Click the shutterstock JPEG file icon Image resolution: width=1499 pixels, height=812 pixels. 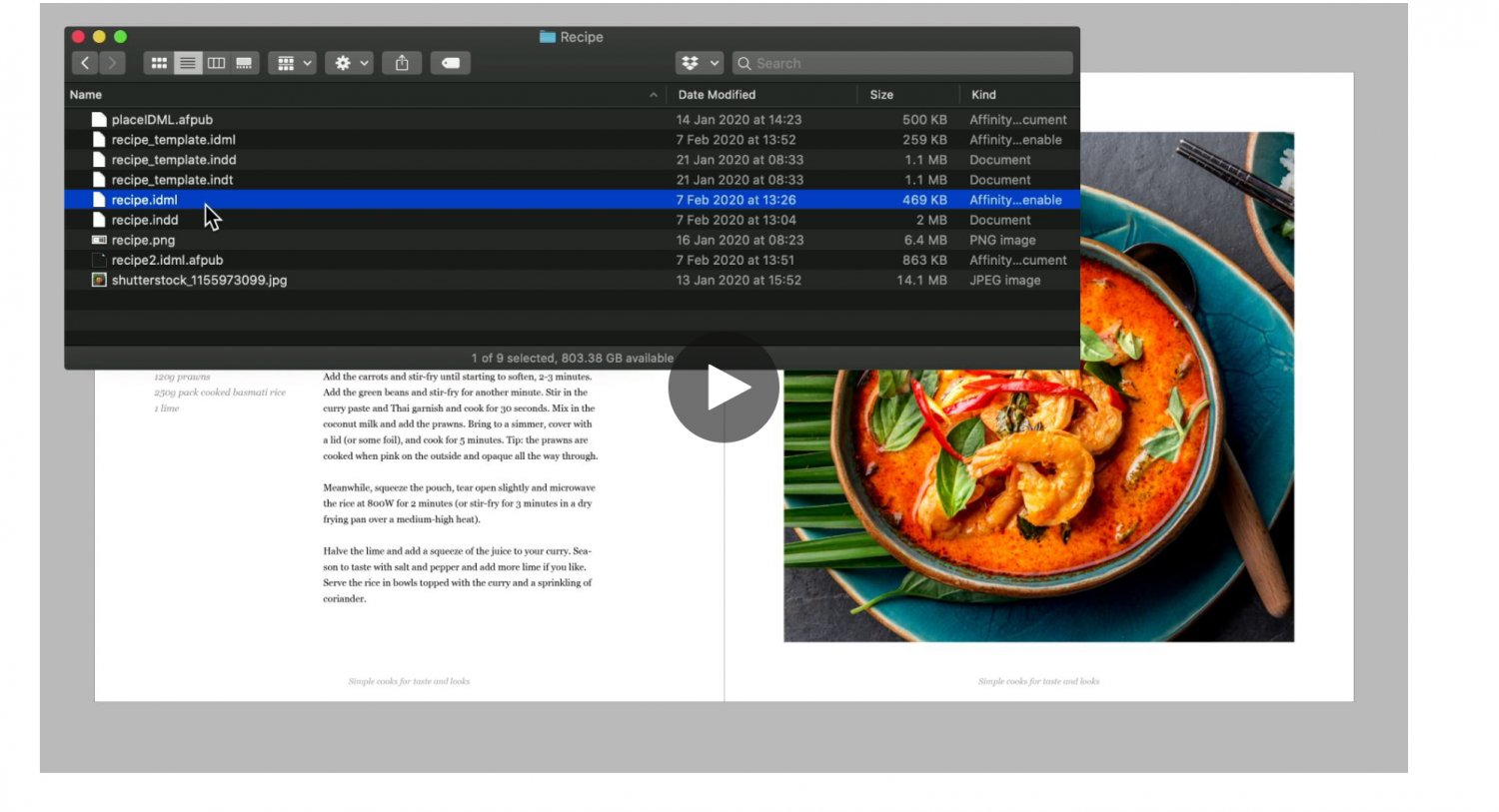pyautogui.click(x=99, y=280)
